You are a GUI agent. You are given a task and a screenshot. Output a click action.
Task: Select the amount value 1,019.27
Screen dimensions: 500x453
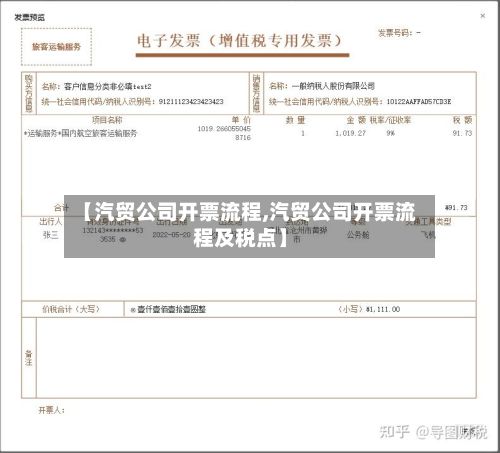click(350, 133)
